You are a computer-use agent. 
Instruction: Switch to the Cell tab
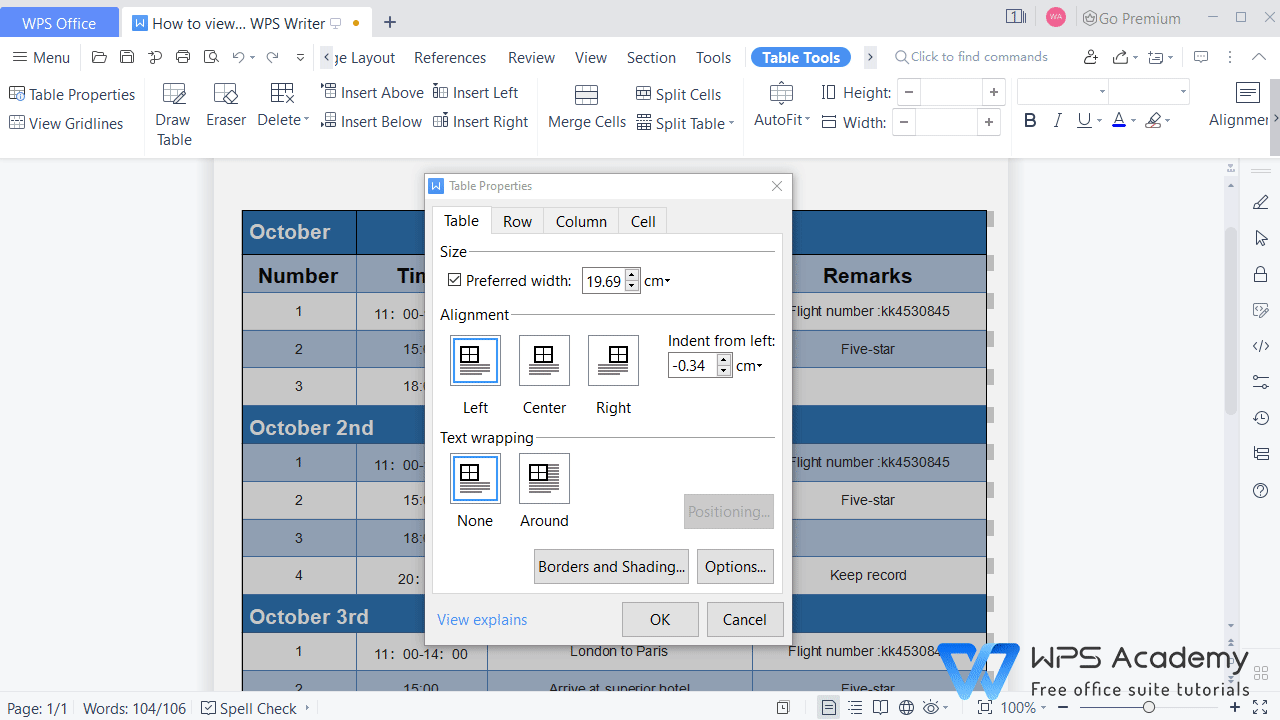tap(643, 221)
